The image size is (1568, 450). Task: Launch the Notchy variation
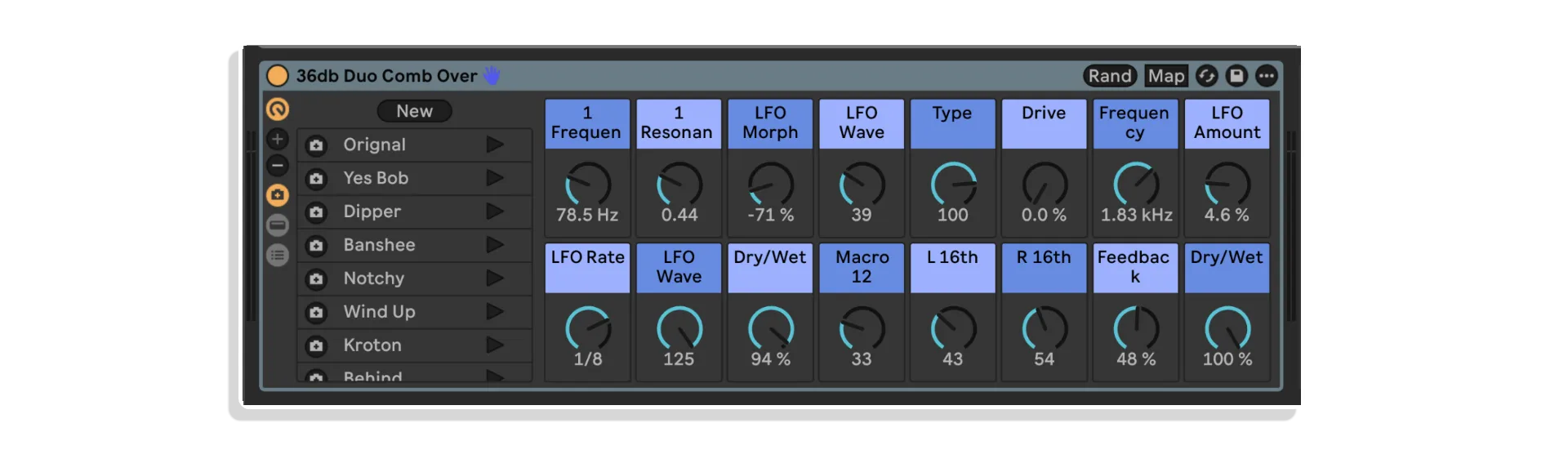click(495, 278)
